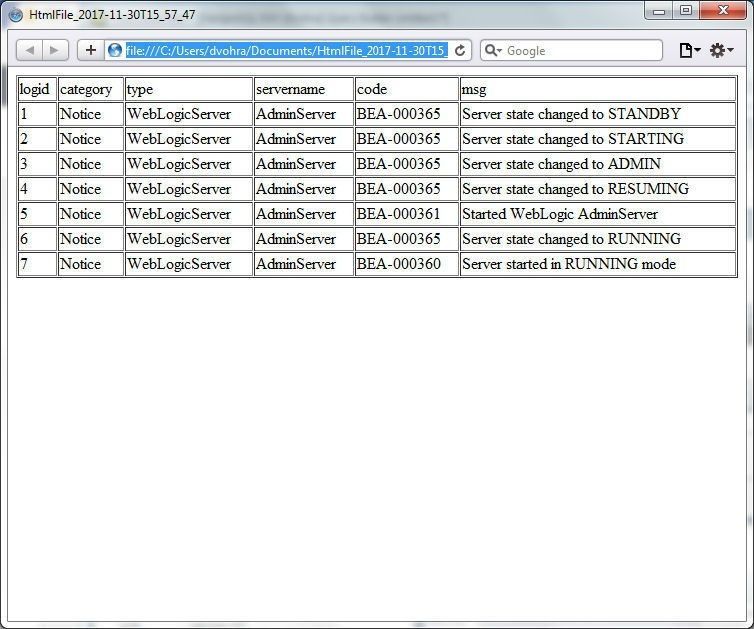
Task: Select 'Server state changed to RESUMING' cell
Action: [x=598, y=189]
